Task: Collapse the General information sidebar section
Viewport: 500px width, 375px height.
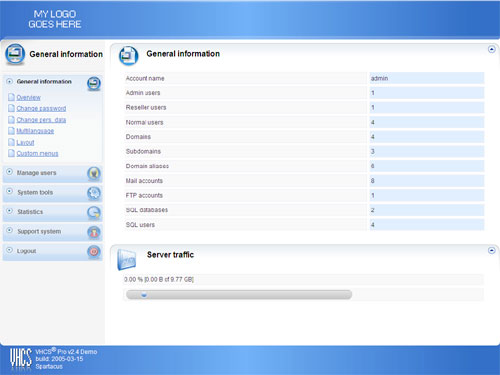Action: click(x=10, y=81)
